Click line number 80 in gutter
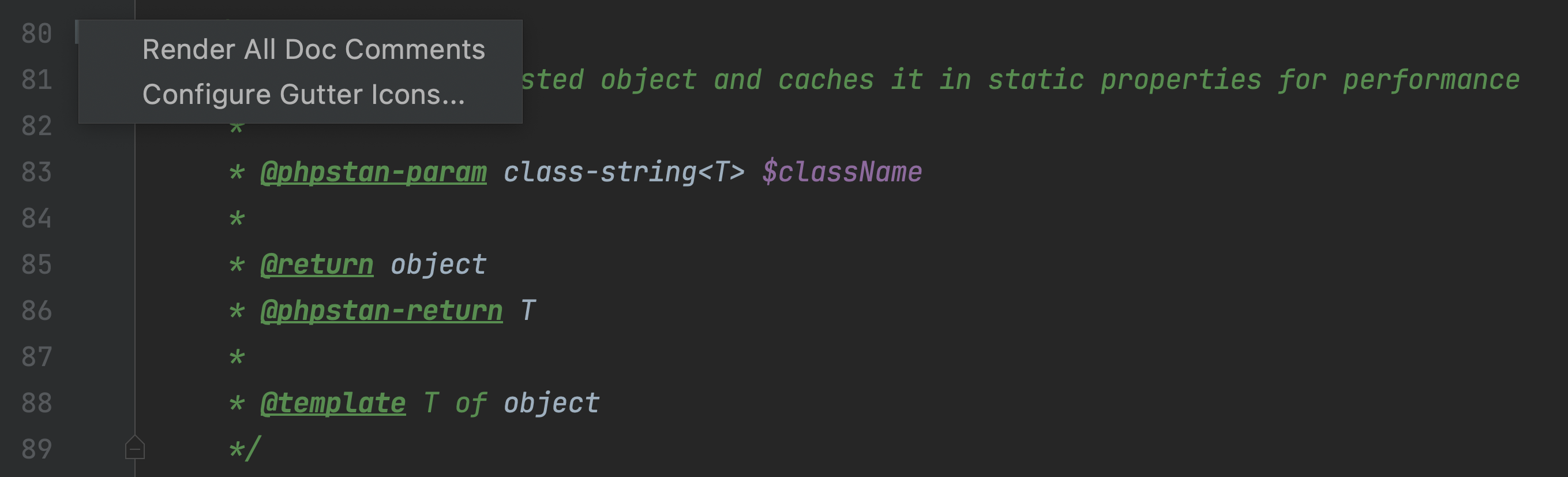 (x=36, y=33)
